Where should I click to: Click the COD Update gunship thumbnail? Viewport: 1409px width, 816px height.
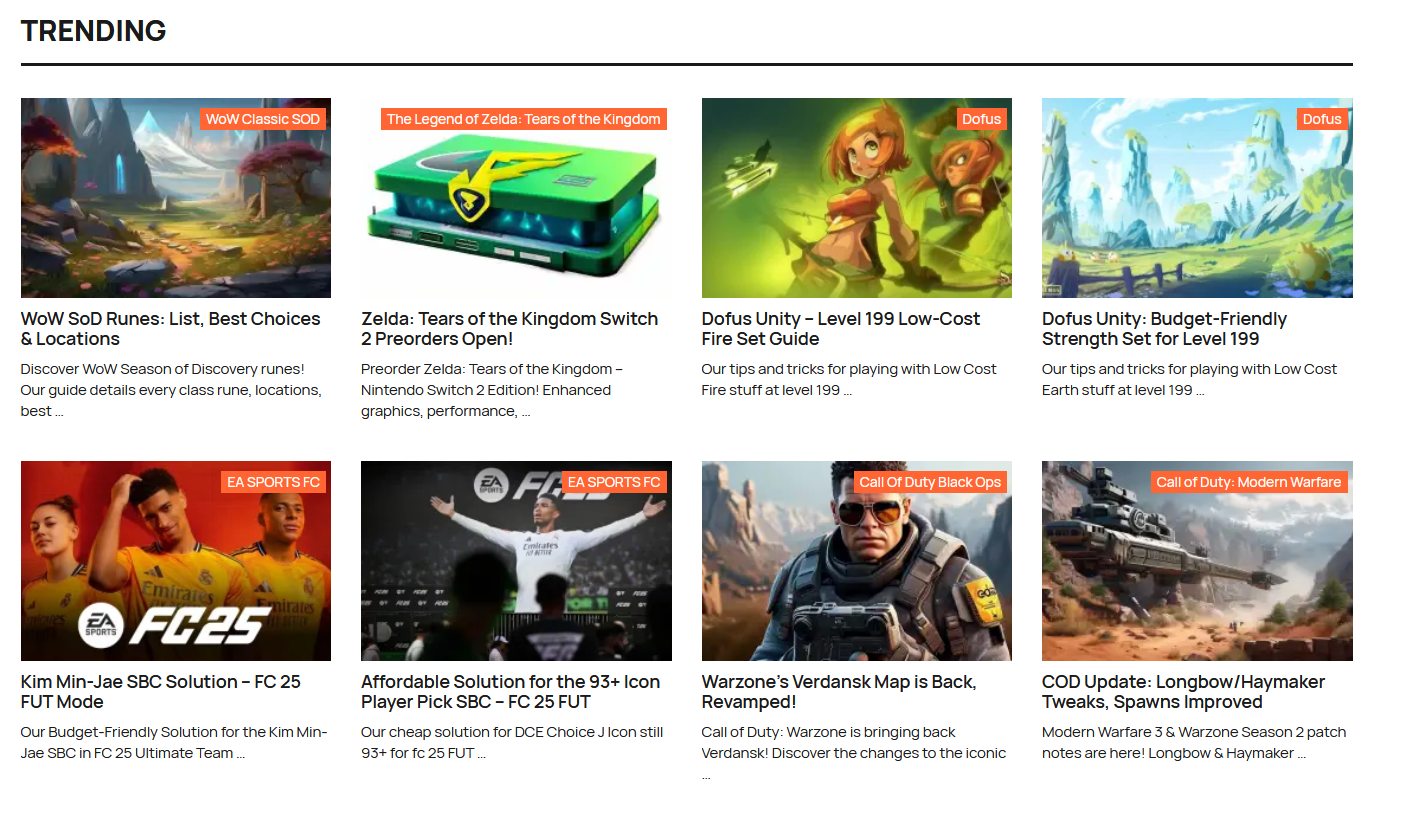1197,561
